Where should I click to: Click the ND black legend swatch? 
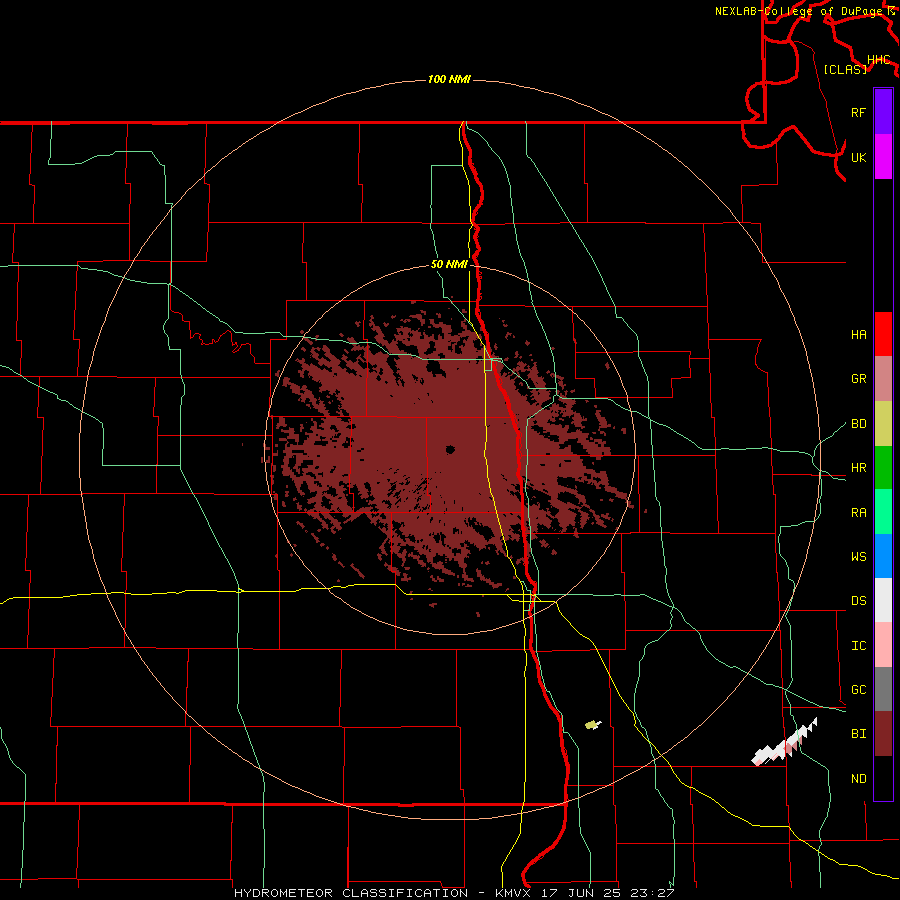(x=883, y=778)
